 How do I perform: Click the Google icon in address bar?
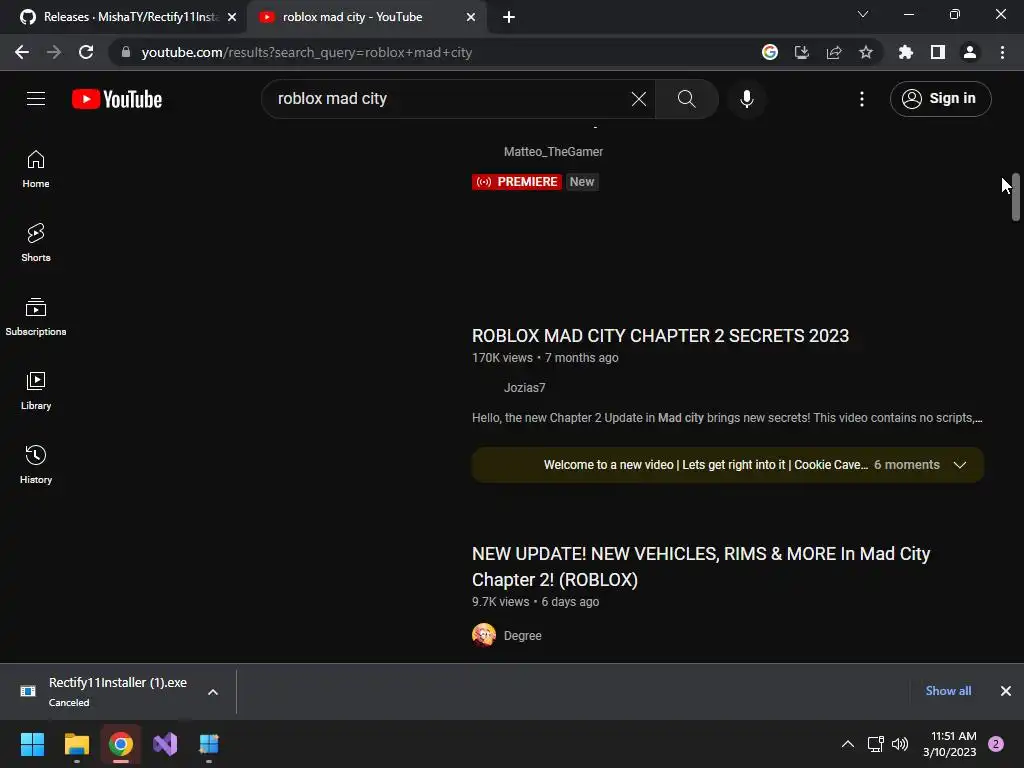pyautogui.click(x=770, y=52)
